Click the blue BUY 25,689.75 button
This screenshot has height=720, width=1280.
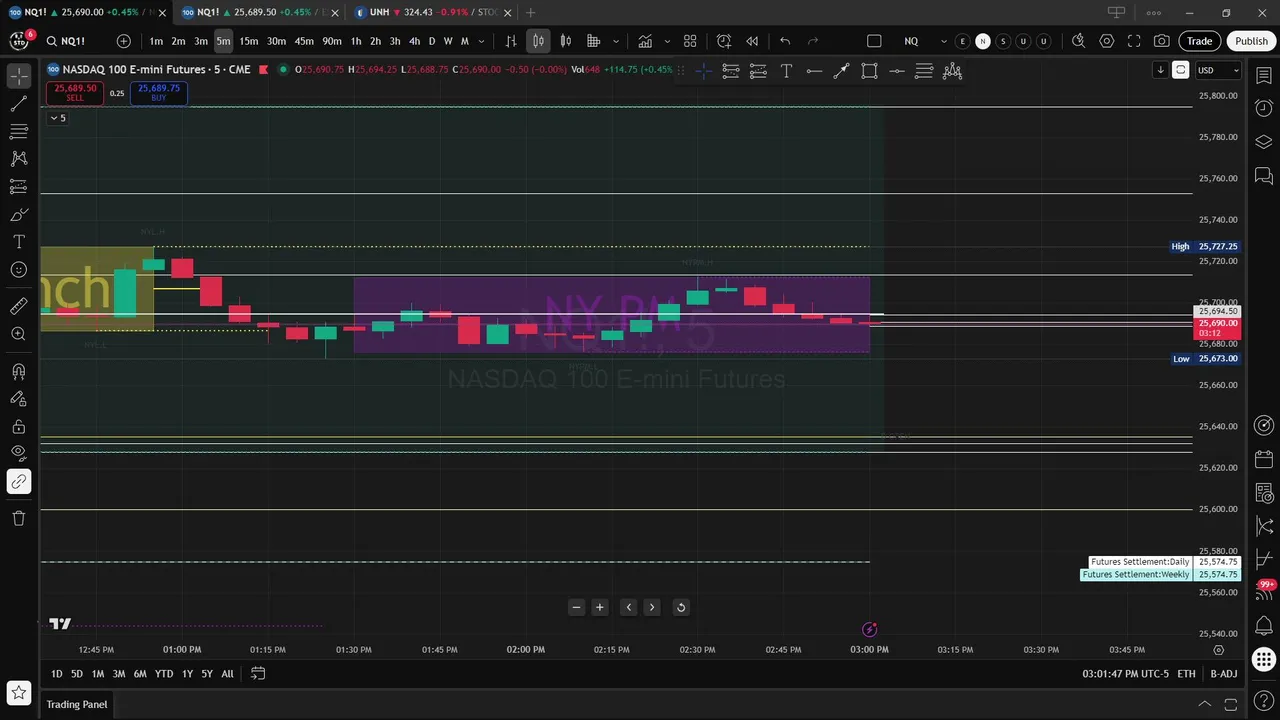(x=159, y=93)
